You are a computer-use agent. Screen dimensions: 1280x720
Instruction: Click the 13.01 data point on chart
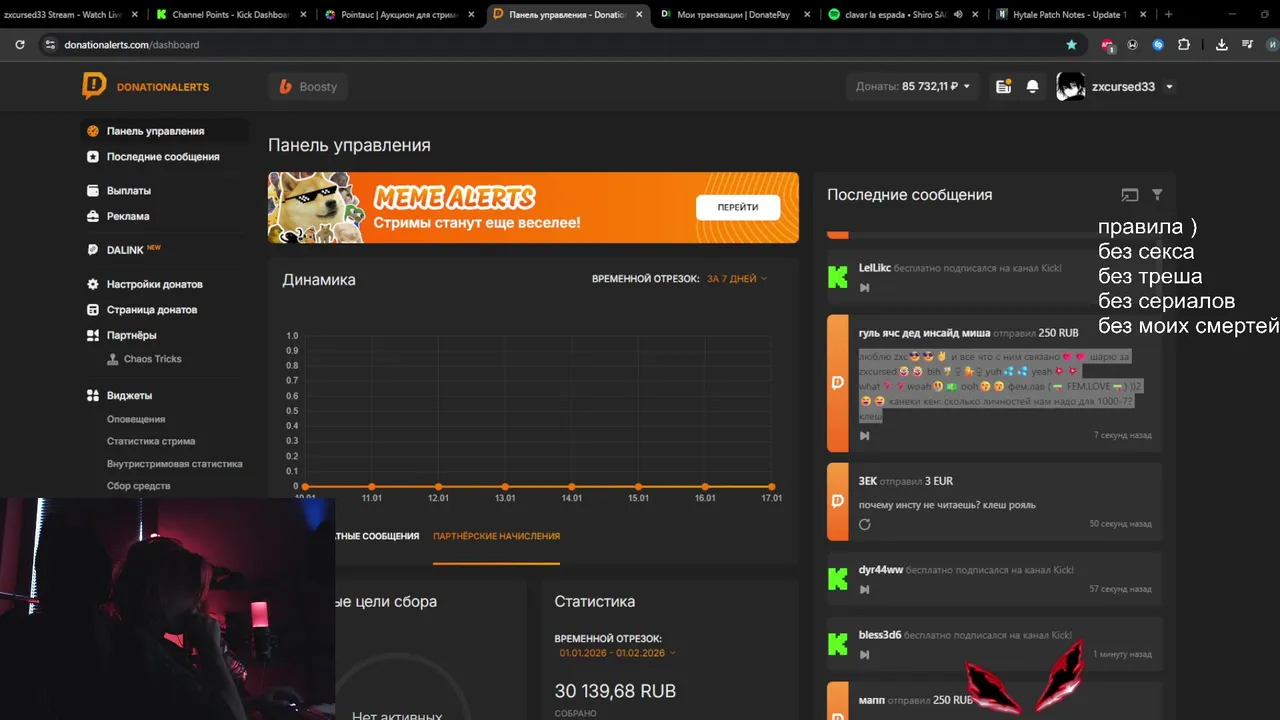pyautogui.click(x=505, y=487)
